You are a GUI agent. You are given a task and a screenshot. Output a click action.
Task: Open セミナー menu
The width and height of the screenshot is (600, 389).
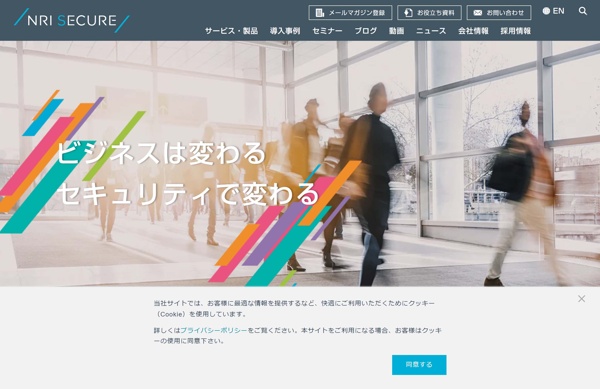(x=327, y=31)
